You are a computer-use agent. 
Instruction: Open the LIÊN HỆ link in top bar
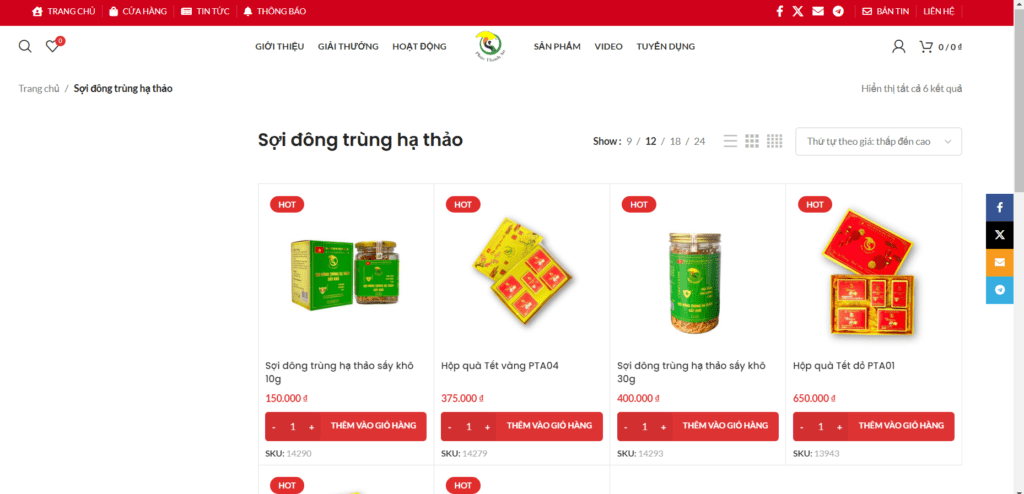[938, 11]
